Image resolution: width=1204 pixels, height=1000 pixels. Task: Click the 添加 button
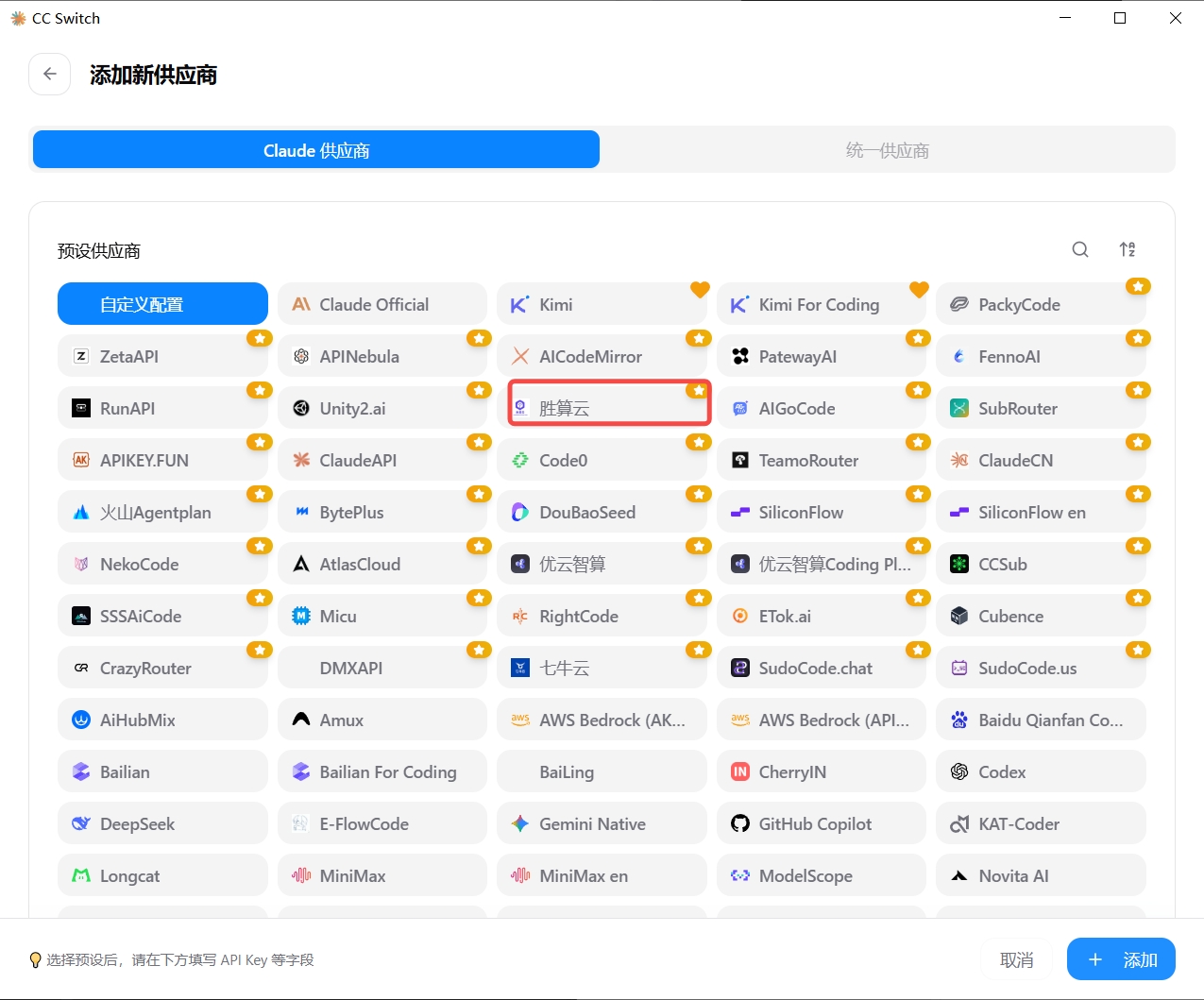(1121, 959)
